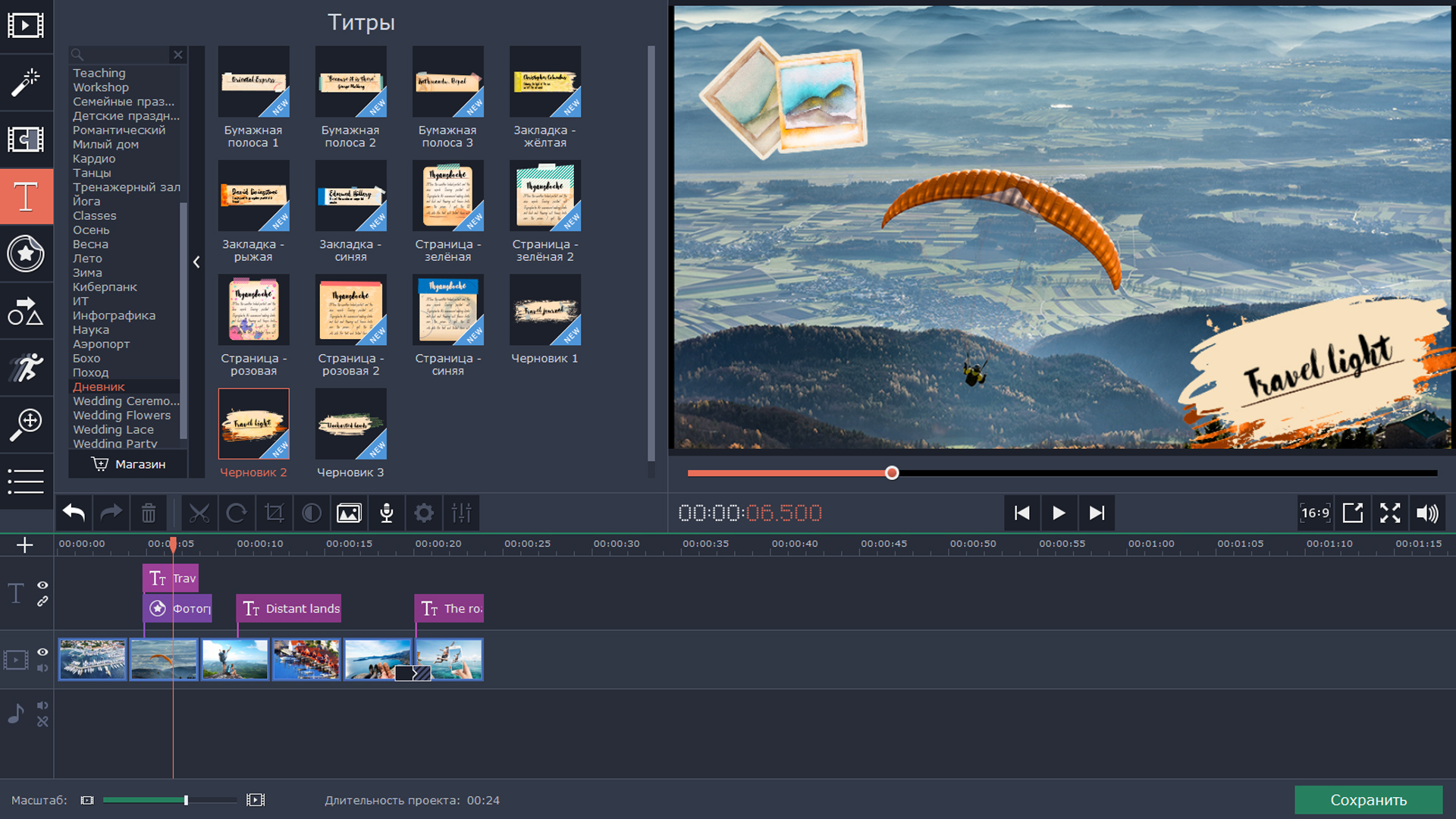Open the 16:9 aspect ratio dropdown
1456x819 pixels.
coord(1315,513)
